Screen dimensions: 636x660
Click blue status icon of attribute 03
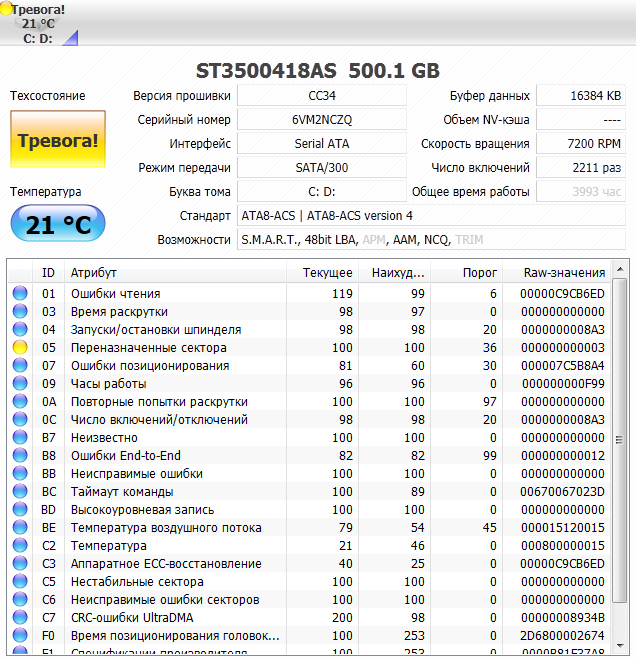[x=20, y=311]
